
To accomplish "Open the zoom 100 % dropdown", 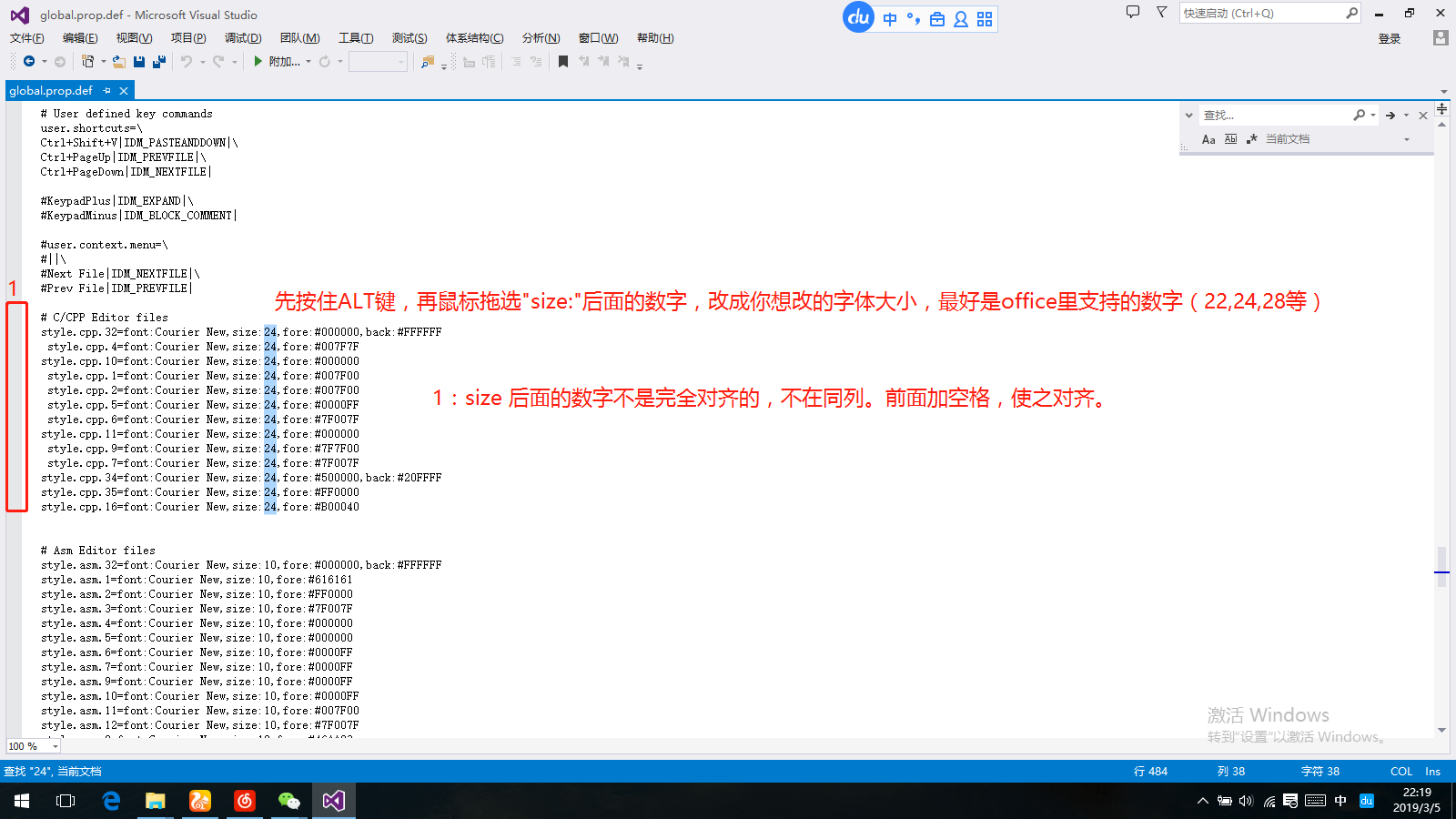I will click(56, 746).
